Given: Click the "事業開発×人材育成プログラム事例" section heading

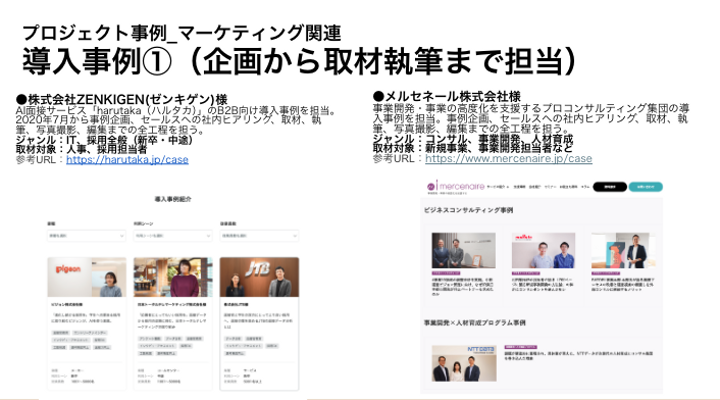Looking at the screenshot, I should (475, 323).
